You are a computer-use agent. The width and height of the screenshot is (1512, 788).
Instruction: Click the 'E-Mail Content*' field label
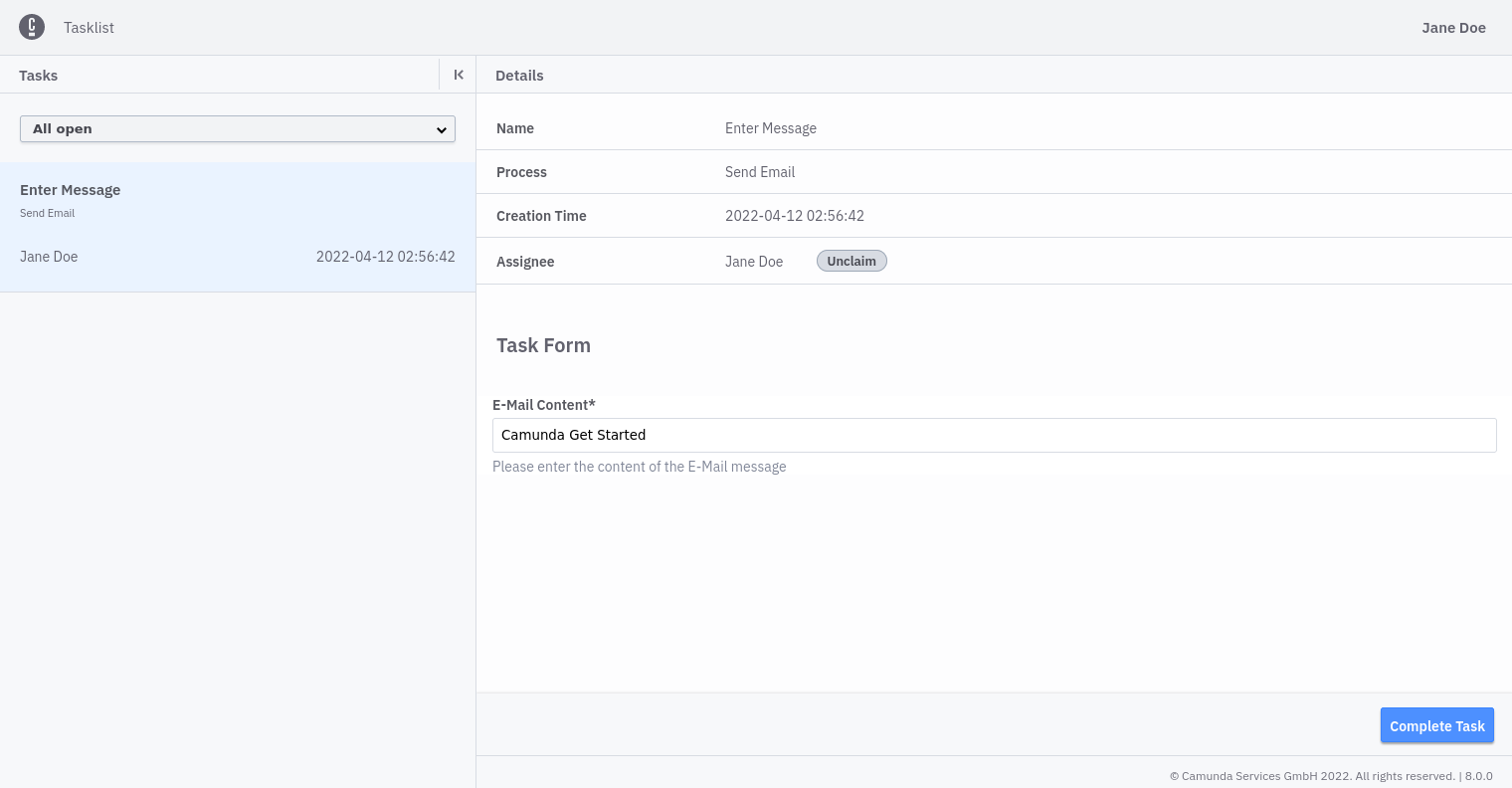coord(544,405)
